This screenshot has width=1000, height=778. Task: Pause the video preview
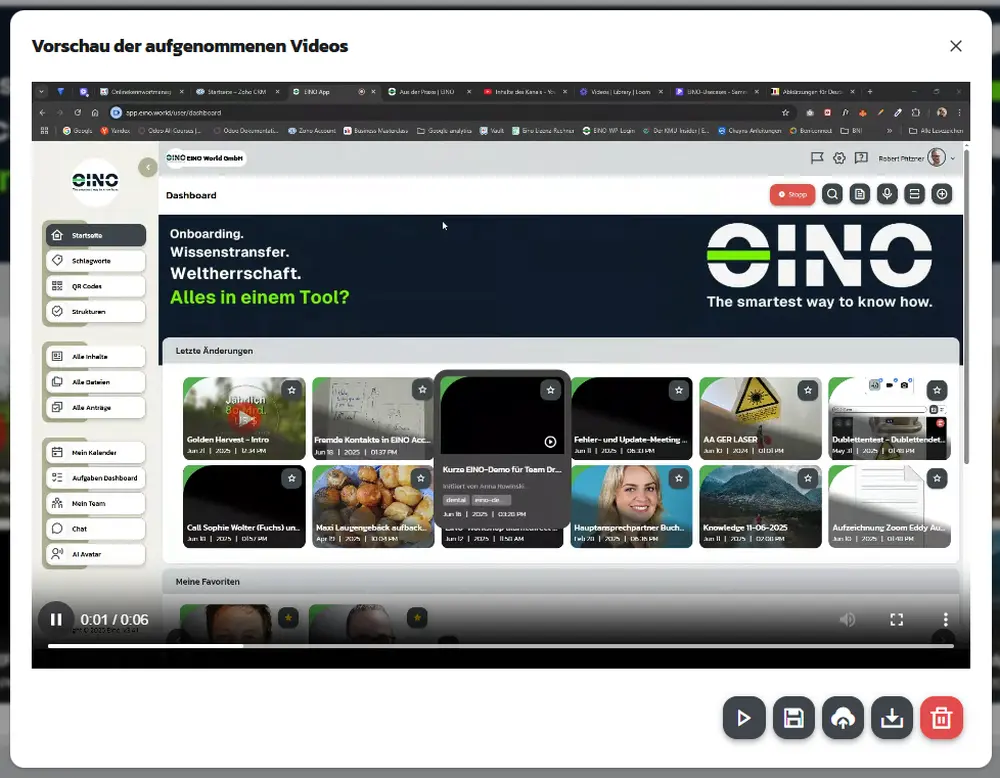pyautogui.click(x=56, y=619)
